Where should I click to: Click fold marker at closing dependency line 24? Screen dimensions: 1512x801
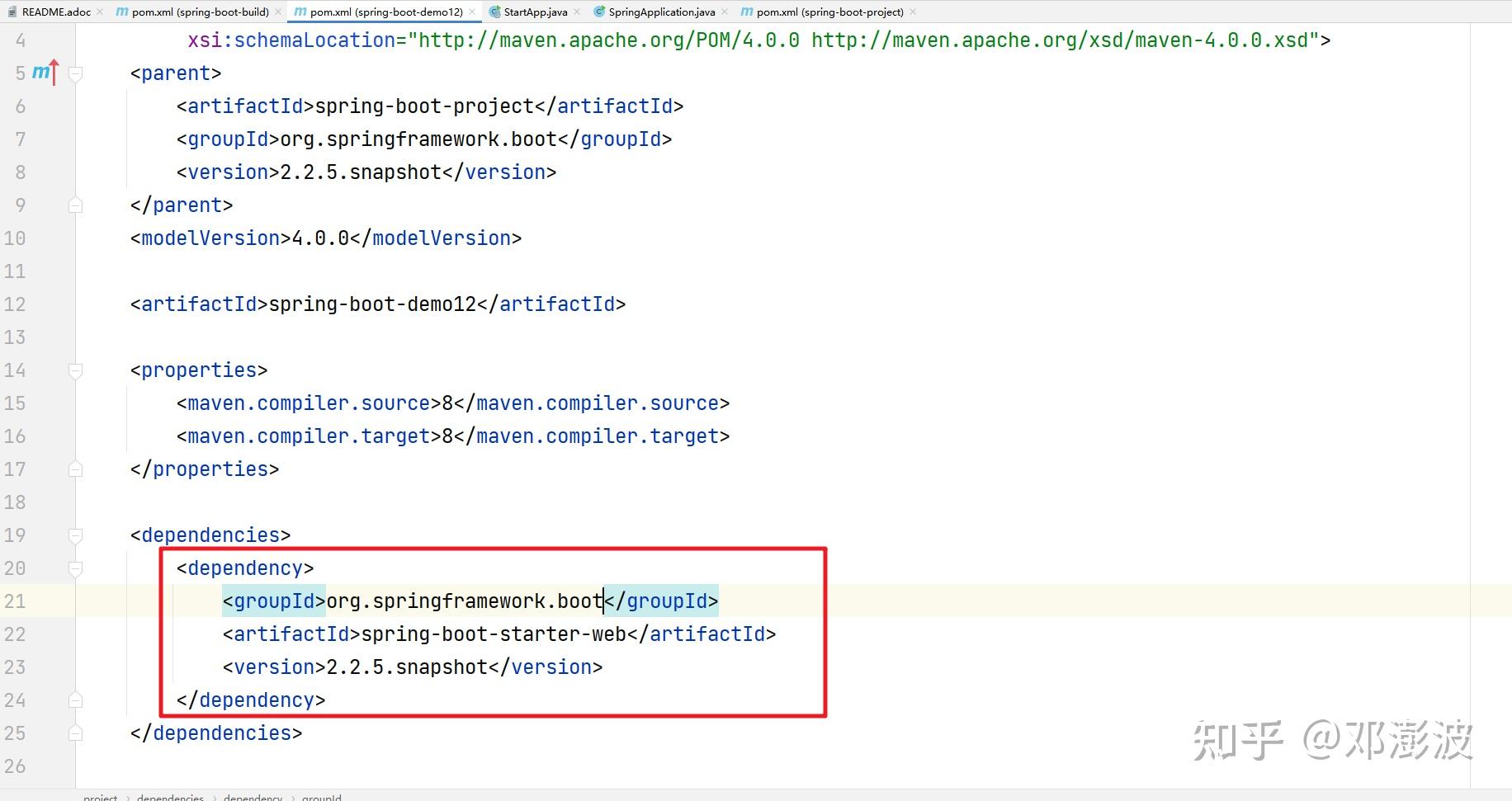(x=75, y=700)
